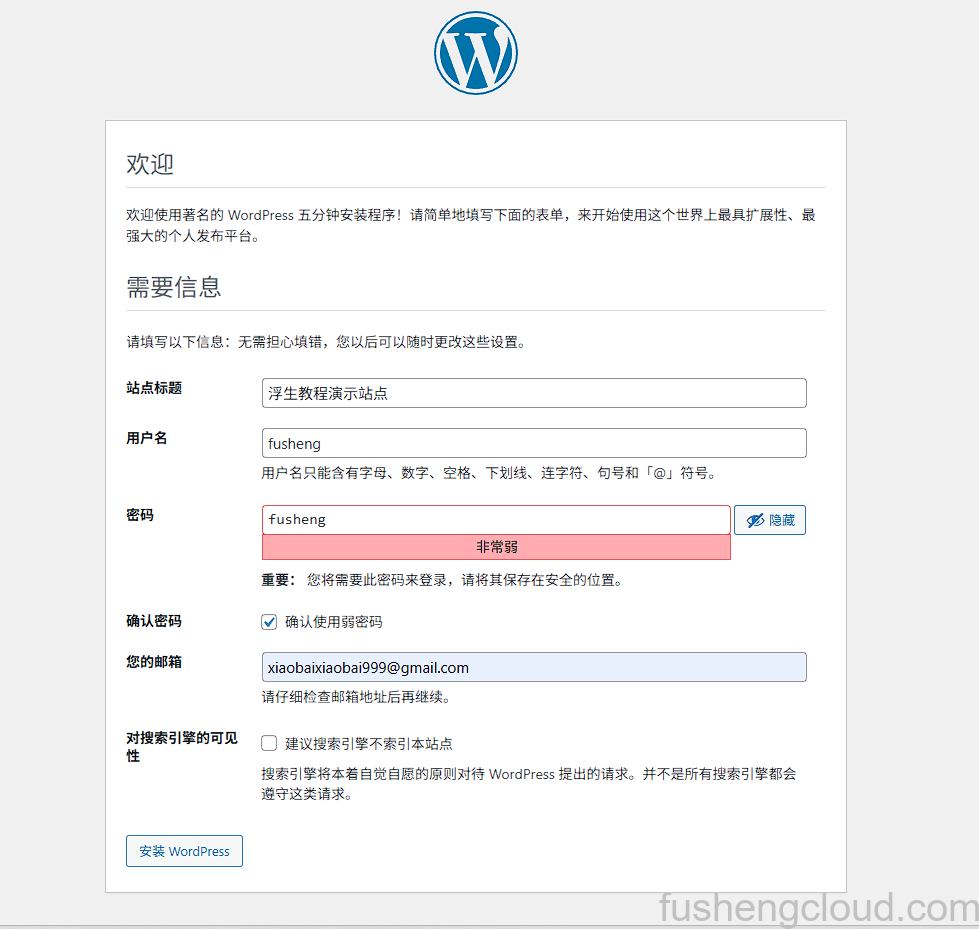
Task: Click the 欢迎 heading
Action: [x=150, y=164]
